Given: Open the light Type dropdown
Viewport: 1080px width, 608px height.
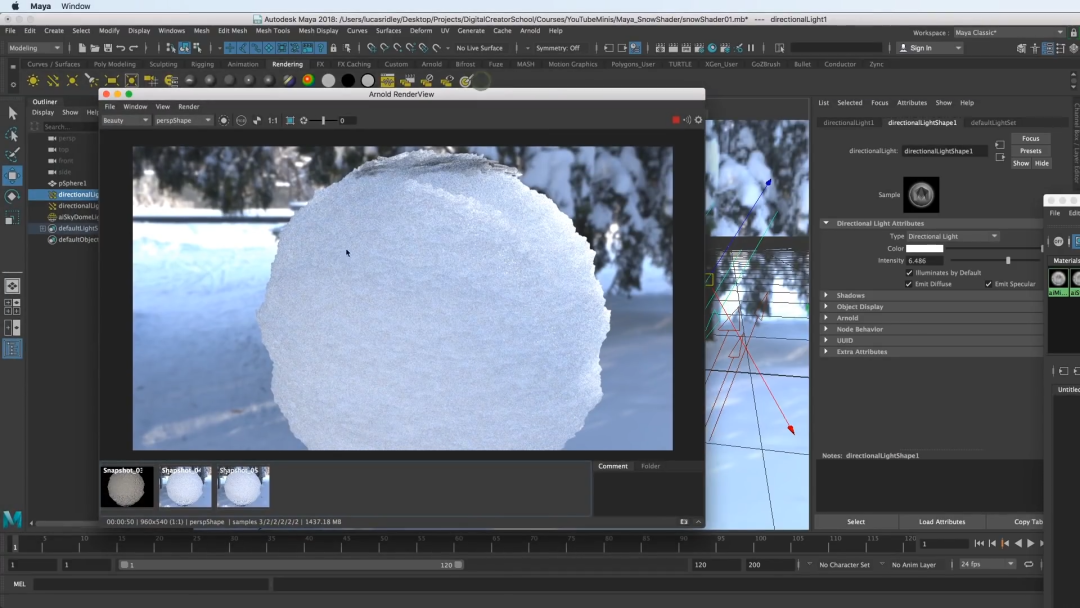Looking at the screenshot, I should (x=953, y=236).
